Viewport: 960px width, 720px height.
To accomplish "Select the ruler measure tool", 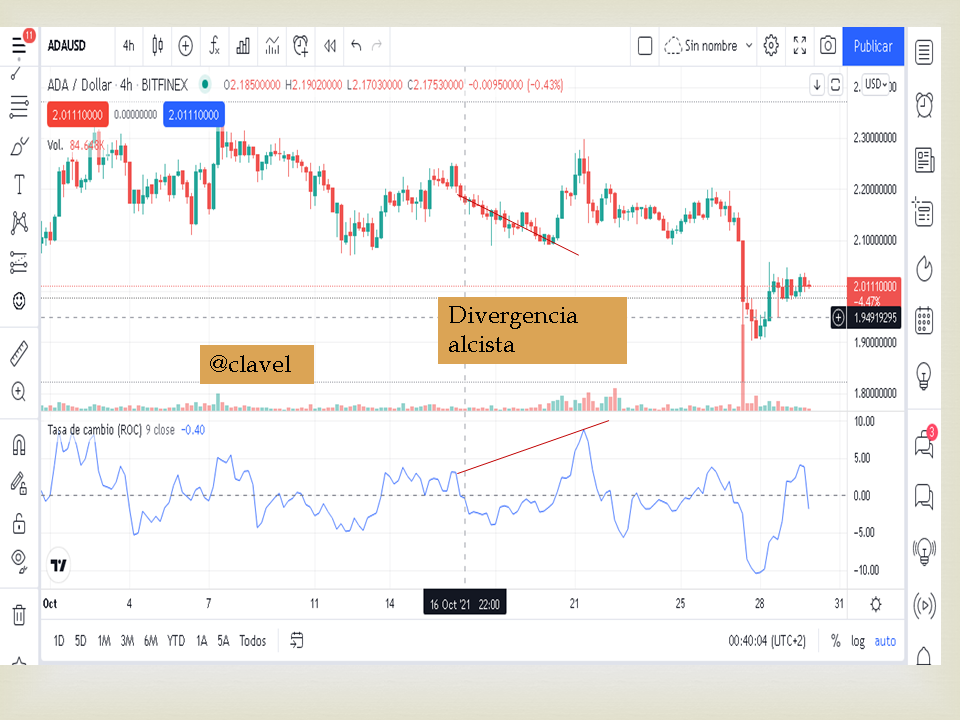I will [x=19, y=353].
